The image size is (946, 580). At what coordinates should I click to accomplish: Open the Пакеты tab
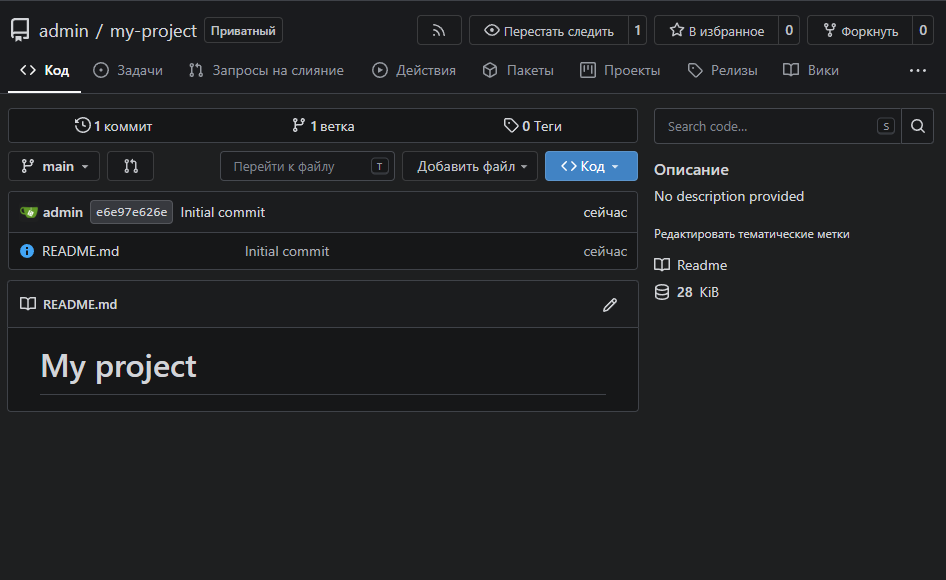click(518, 71)
